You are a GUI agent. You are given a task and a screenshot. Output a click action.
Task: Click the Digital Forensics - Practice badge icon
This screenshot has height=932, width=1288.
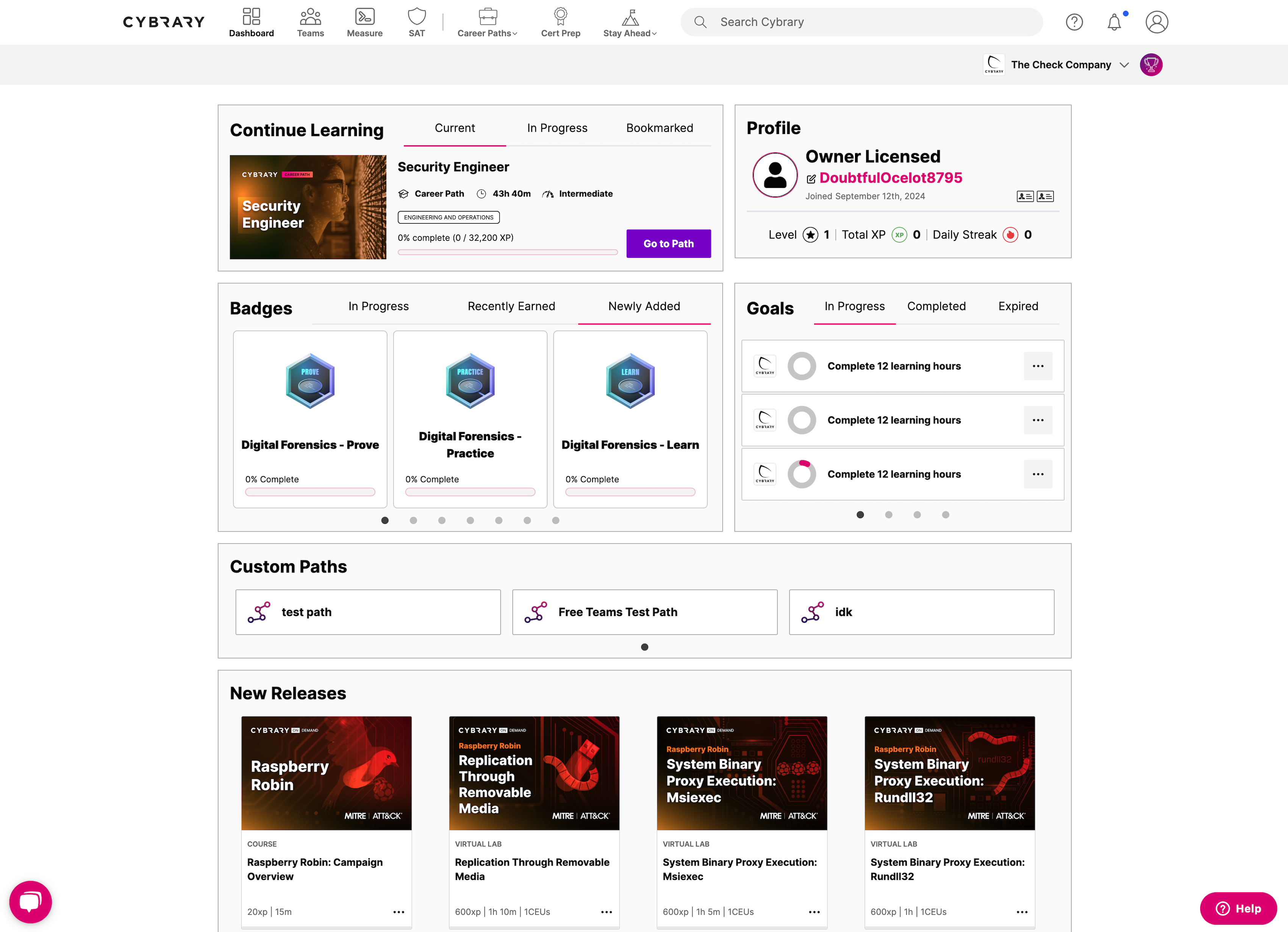click(470, 381)
